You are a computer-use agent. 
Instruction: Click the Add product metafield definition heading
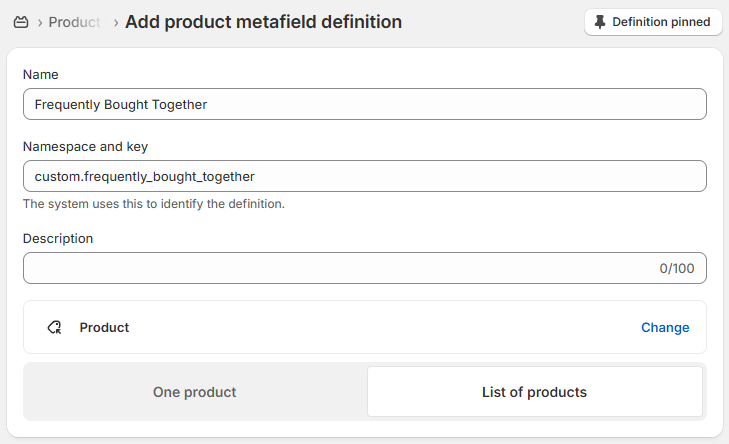coord(264,22)
